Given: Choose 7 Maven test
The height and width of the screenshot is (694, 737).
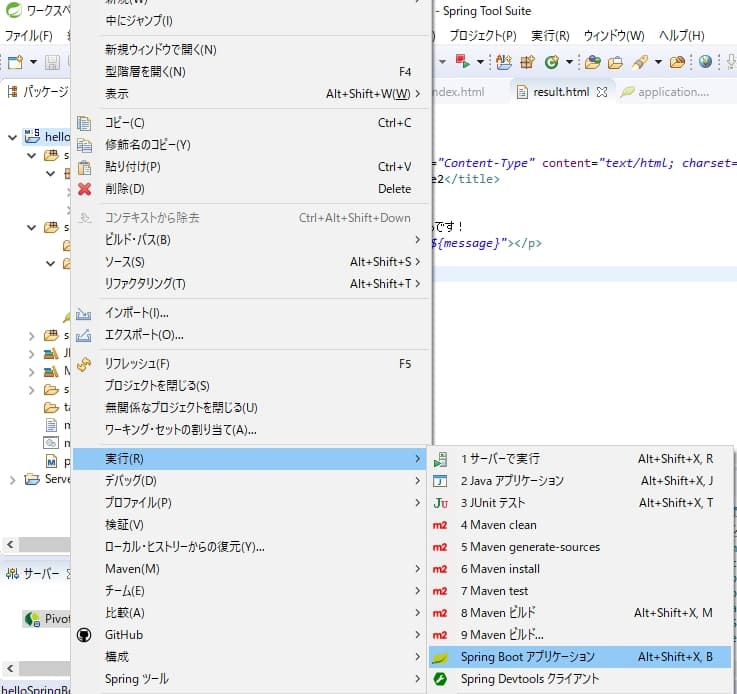Looking at the screenshot, I should point(580,591).
